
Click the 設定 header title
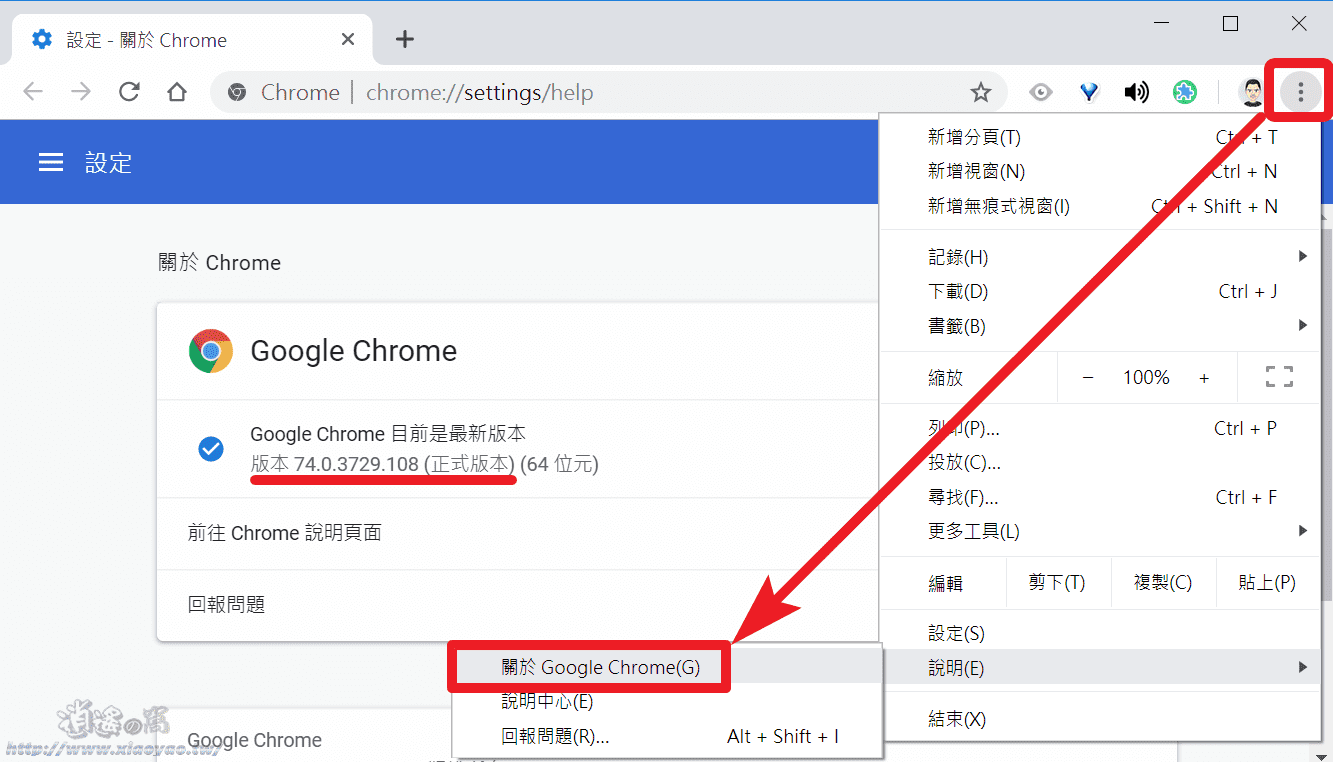pyautogui.click(x=108, y=163)
